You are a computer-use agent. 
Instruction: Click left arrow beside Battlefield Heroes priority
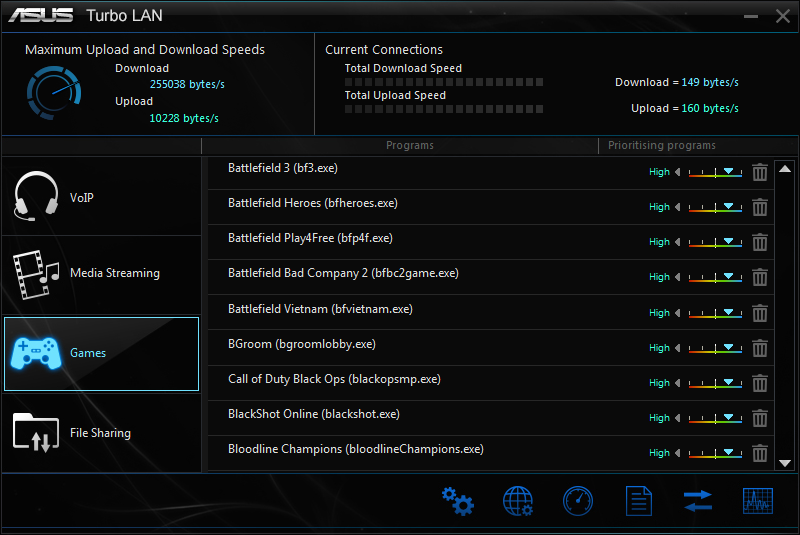pos(678,207)
